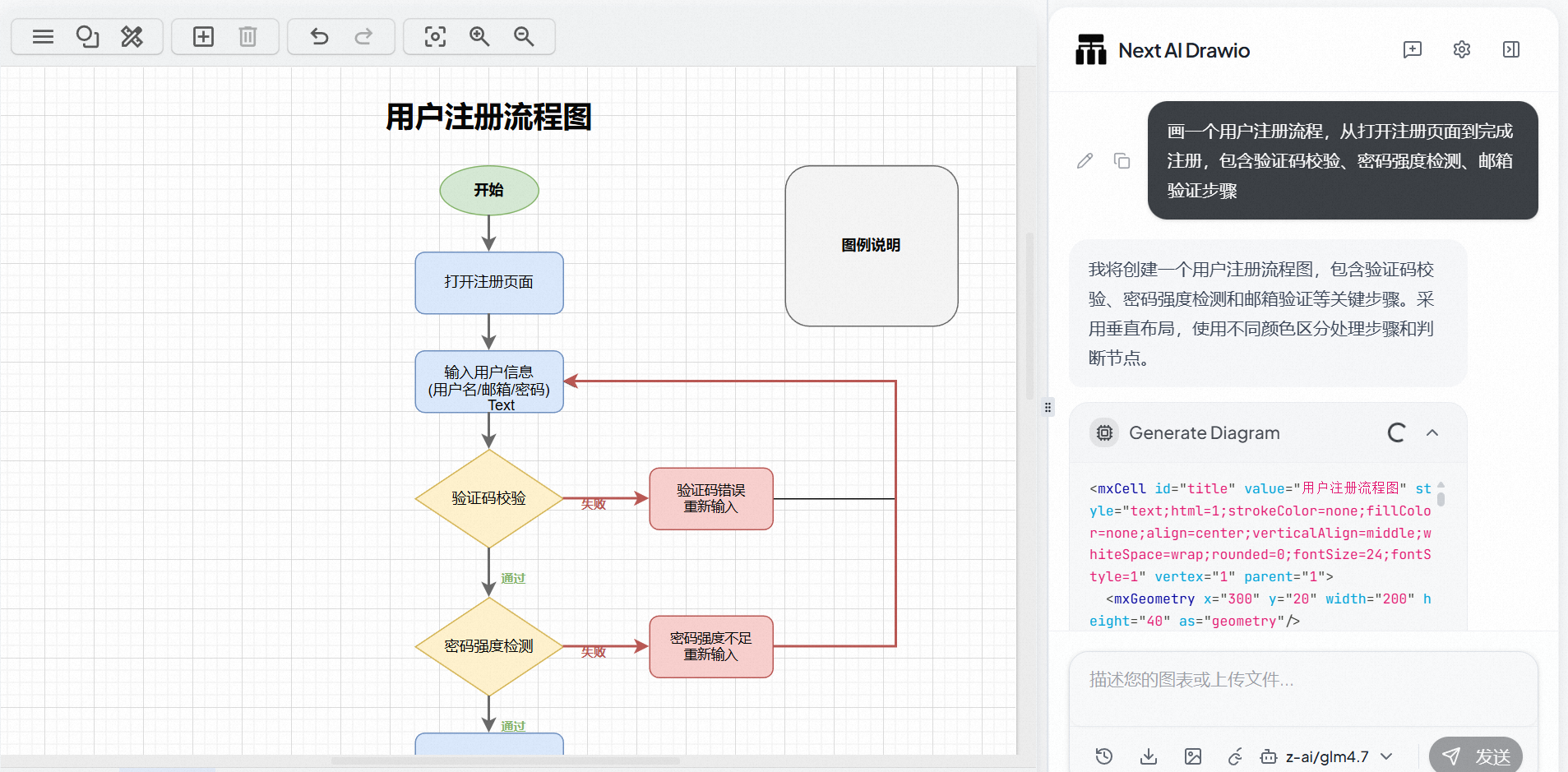Viewport: 1568px width, 772px height.
Task: Open the shapes panel icon
Action: tap(87, 37)
